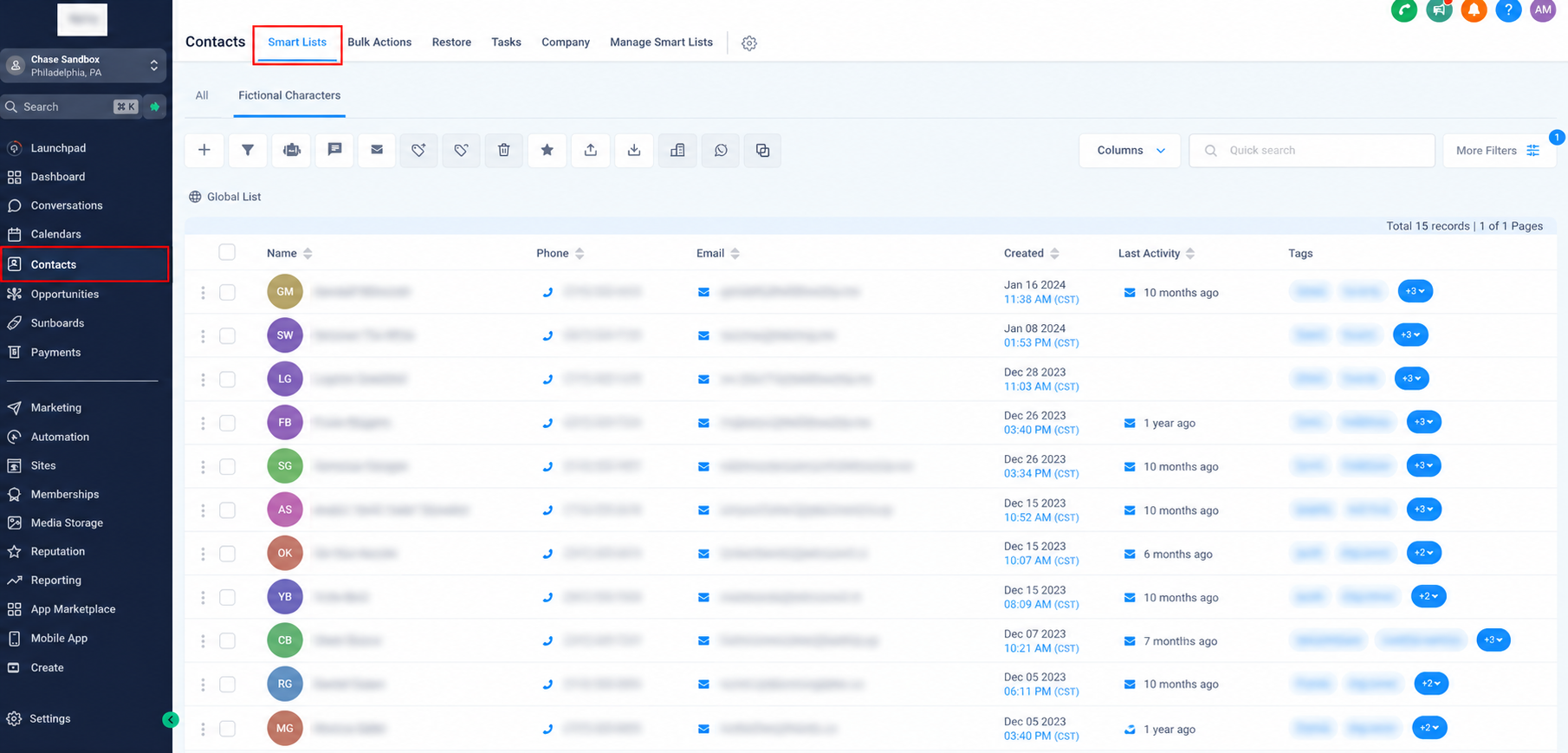Click the delete trash can icon
The width and height of the screenshot is (1568, 753).
tap(504, 150)
